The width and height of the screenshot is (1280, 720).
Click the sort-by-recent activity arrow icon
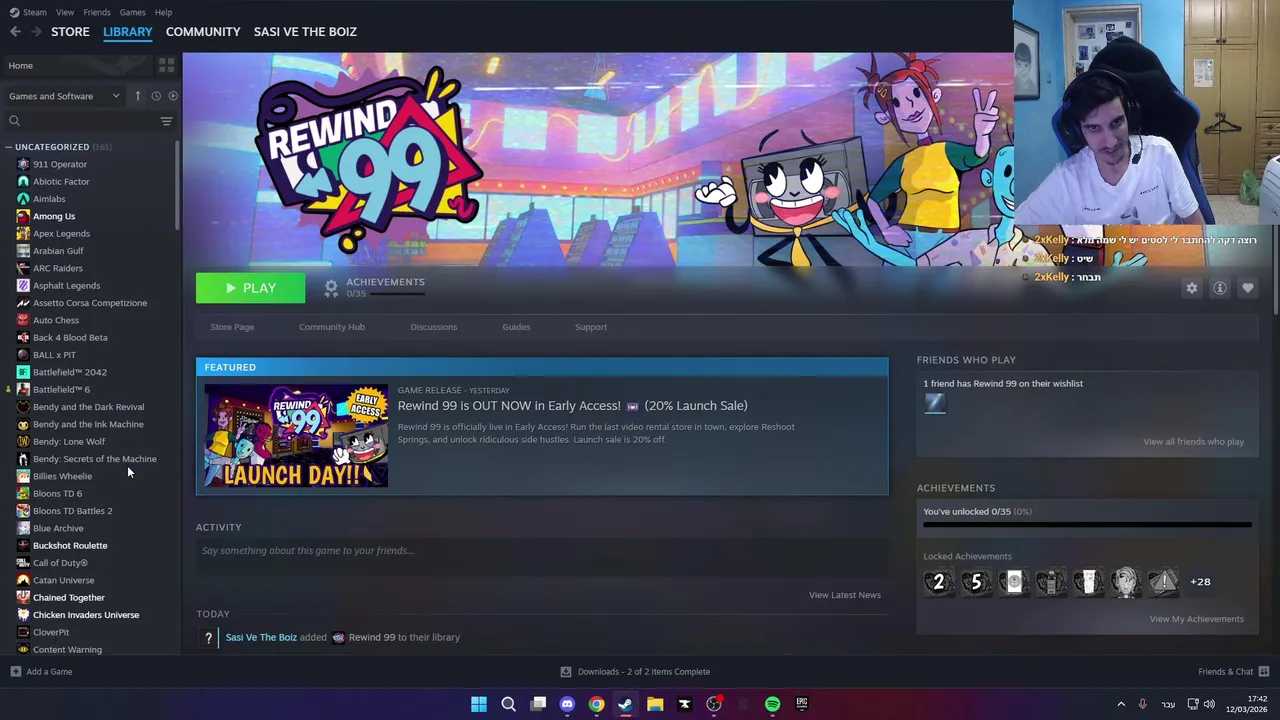pyautogui.click(x=138, y=96)
